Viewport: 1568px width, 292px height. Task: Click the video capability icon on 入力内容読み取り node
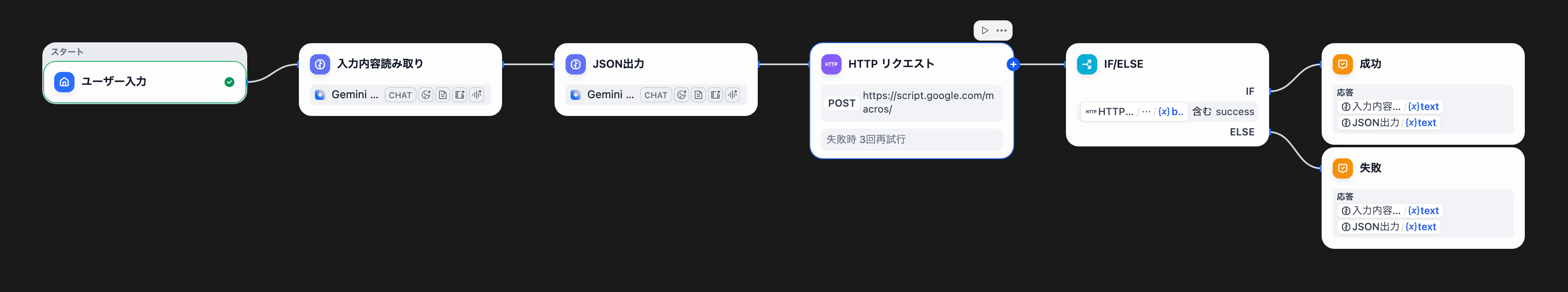tap(460, 95)
